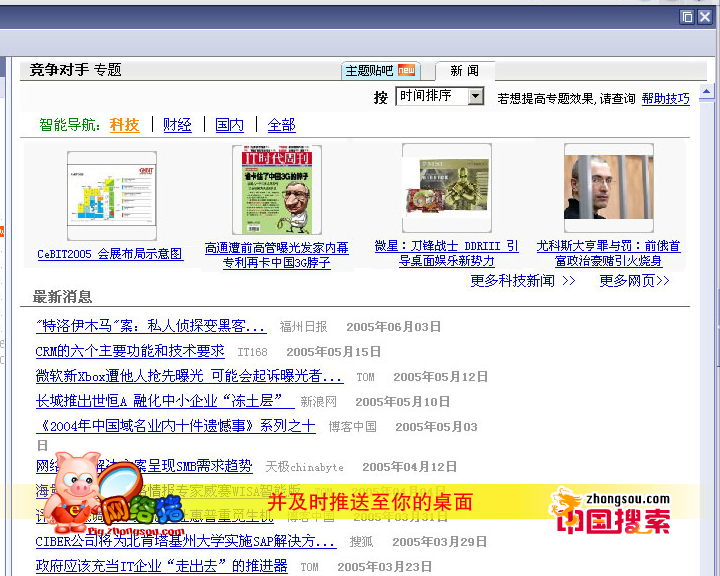Click 更多网页>> link
720x576 pixels.
[634, 281]
